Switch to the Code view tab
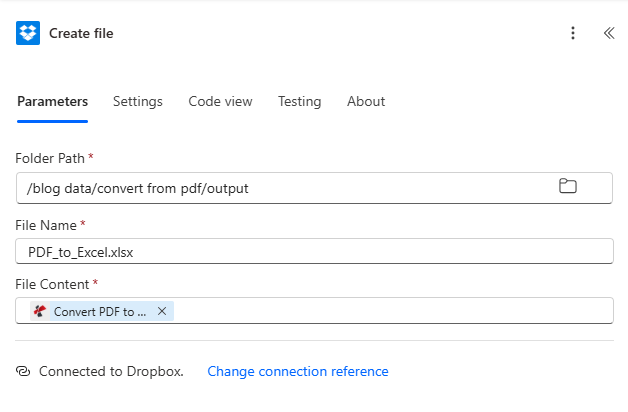628x412 pixels. click(x=220, y=101)
